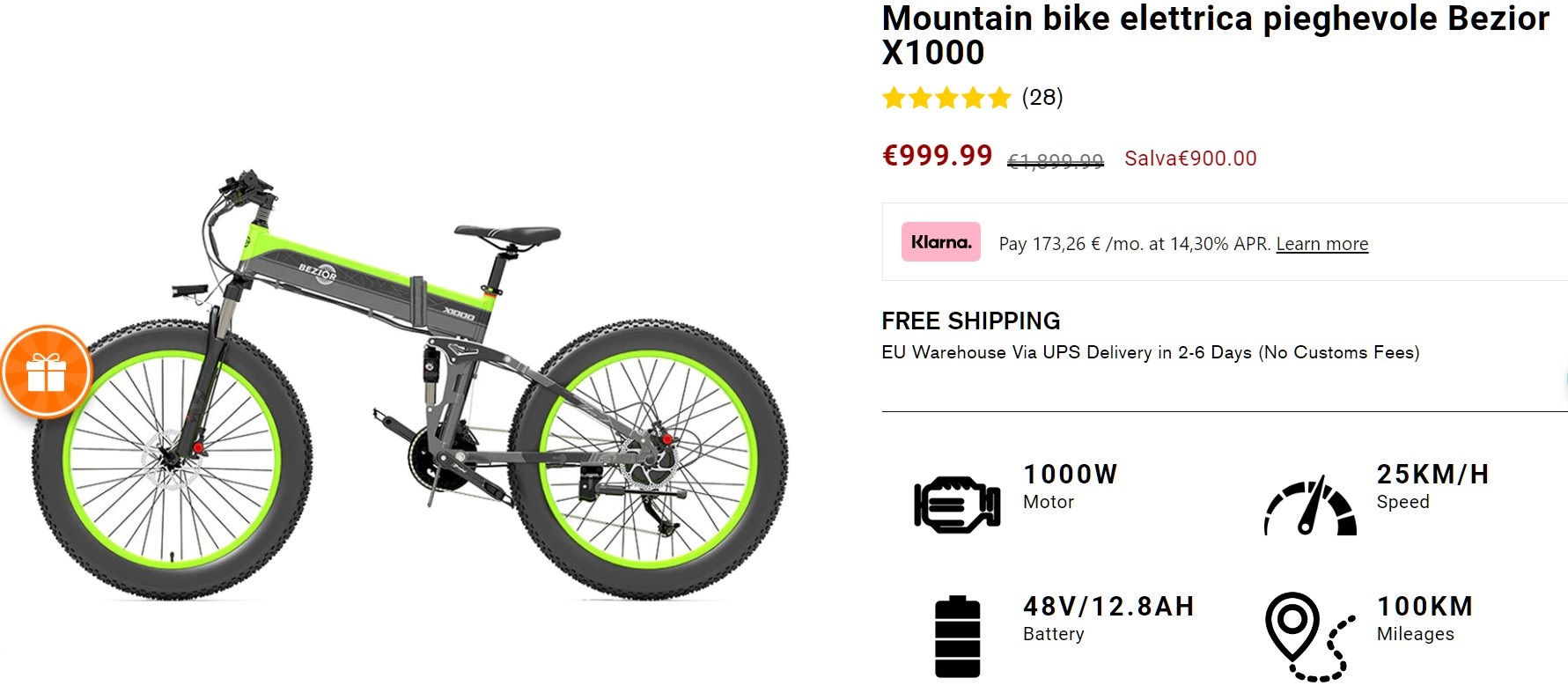
Task: Click the Salva €900.00 savings label
Action: pyautogui.click(x=1190, y=159)
